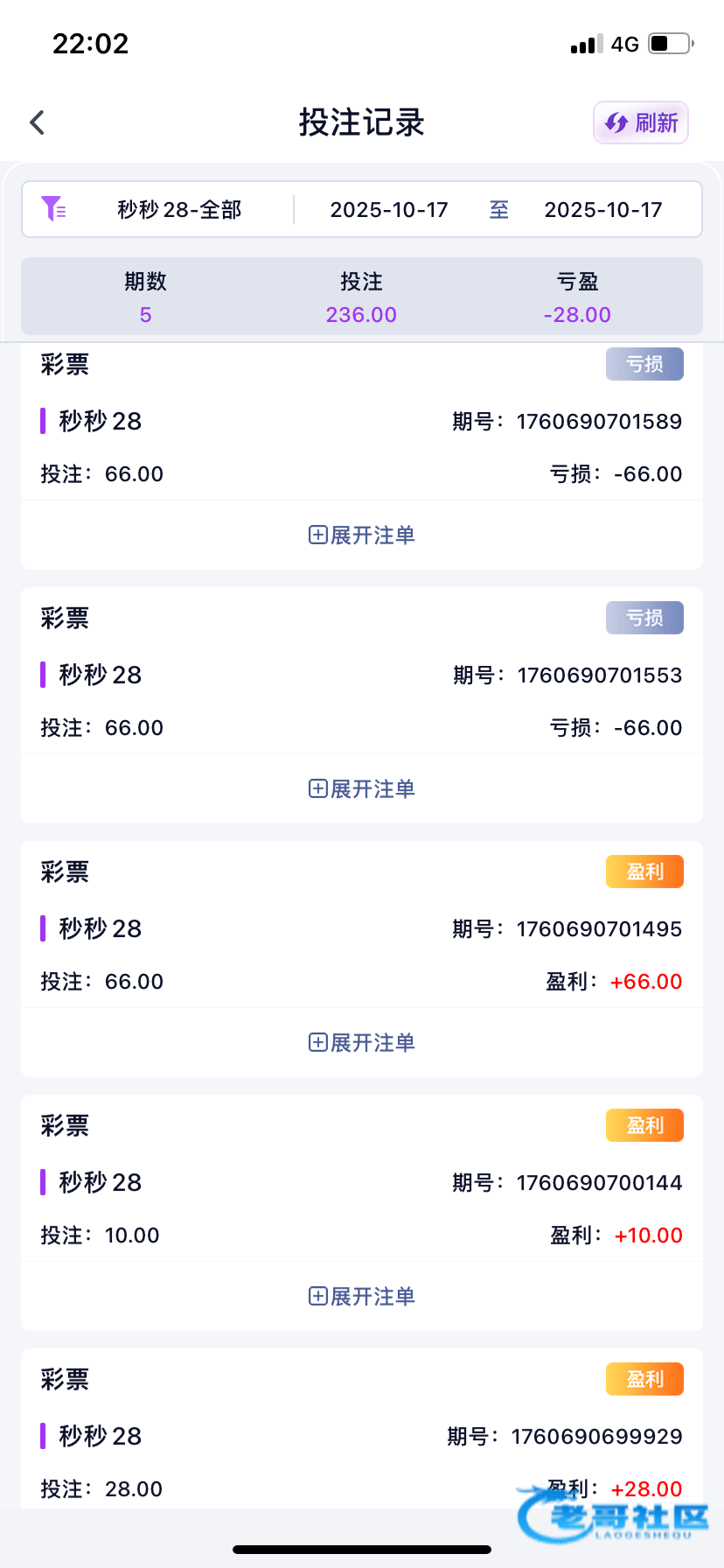
Task: Select the end date field
Action: [603, 210]
